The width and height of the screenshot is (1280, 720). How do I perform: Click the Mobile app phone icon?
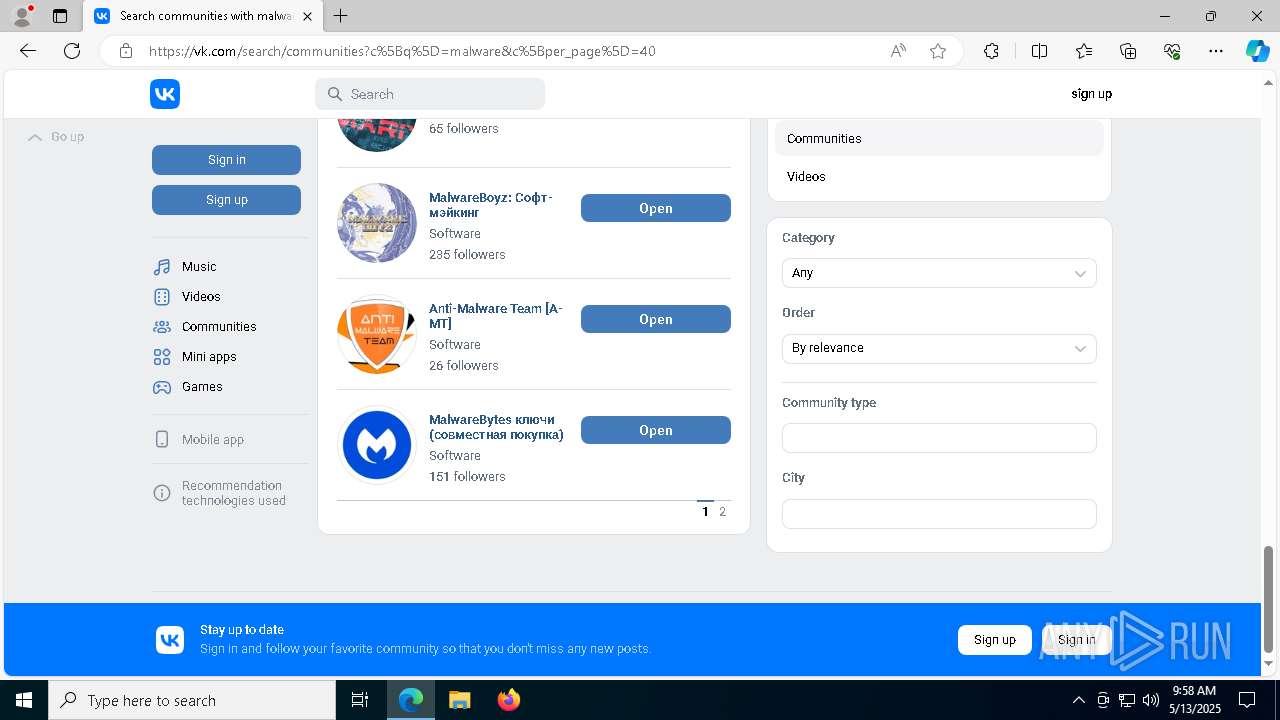point(162,440)
